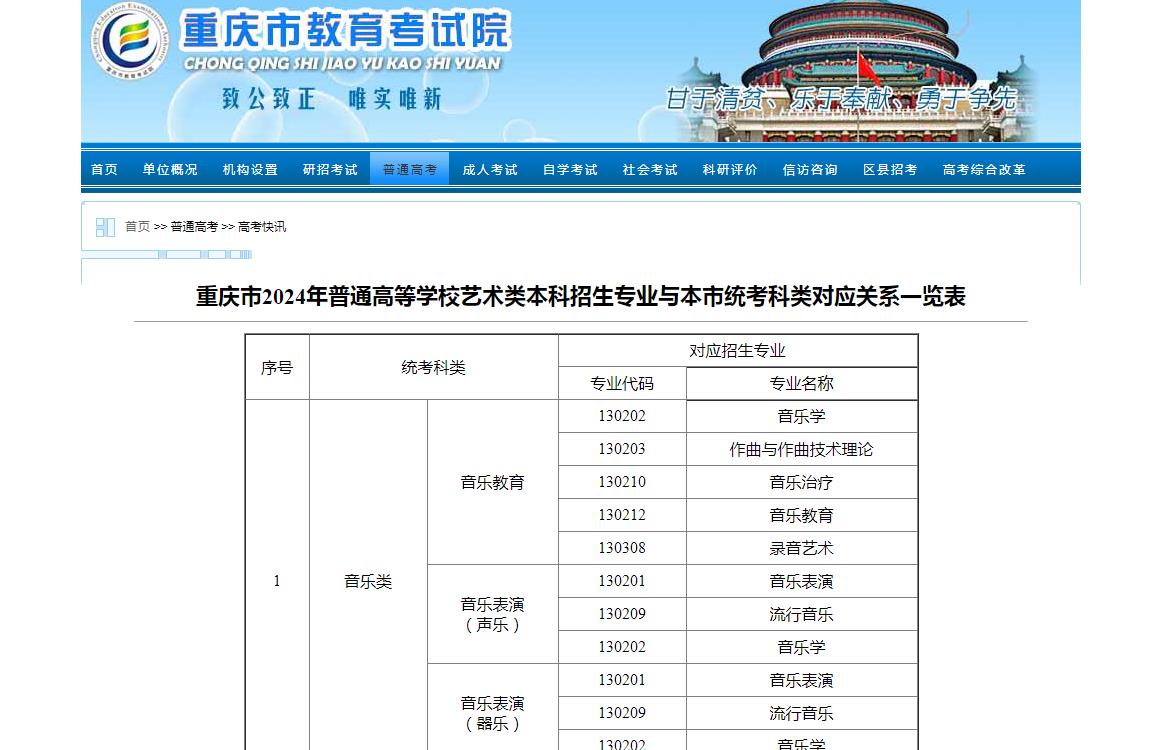
Task: Open 信访咨询 in the nav bar
Action: point(810,169)
